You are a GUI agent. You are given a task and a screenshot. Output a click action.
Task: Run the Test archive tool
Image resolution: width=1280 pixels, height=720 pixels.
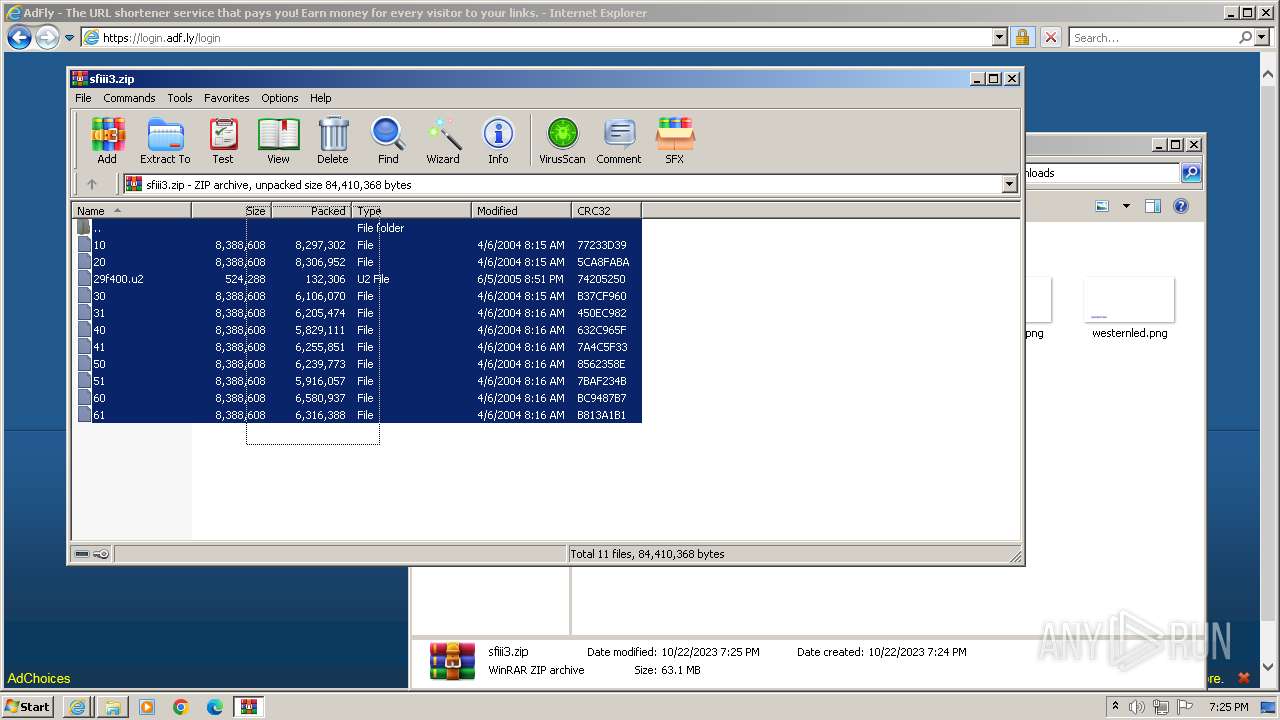point(223,140)
